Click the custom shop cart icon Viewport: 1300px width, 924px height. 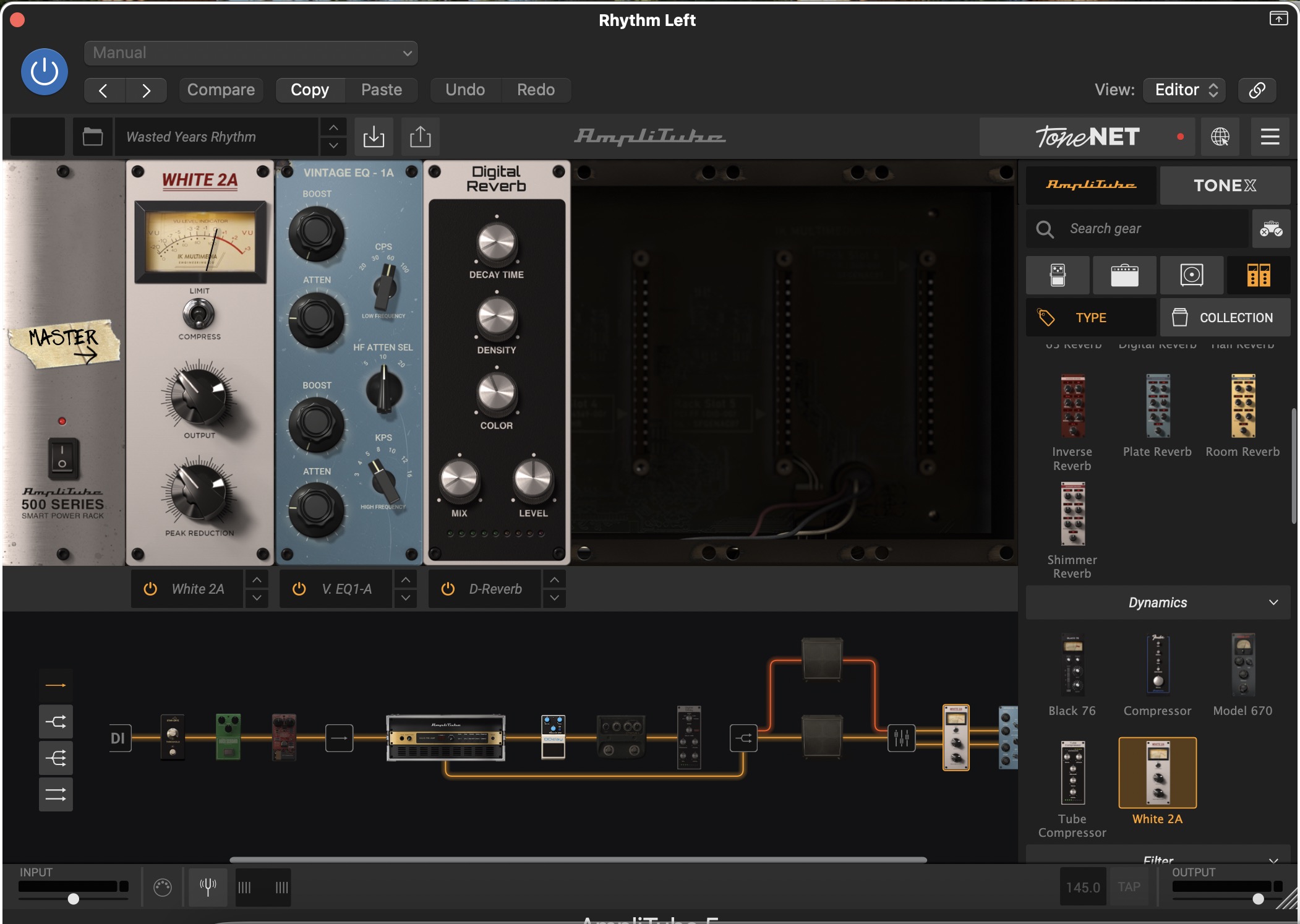(x=1271, y=229)
